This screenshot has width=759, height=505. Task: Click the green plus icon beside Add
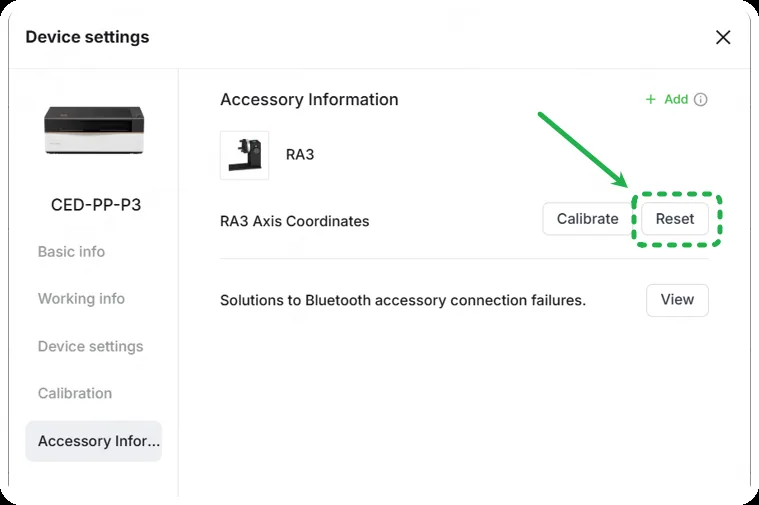(651, 99)
